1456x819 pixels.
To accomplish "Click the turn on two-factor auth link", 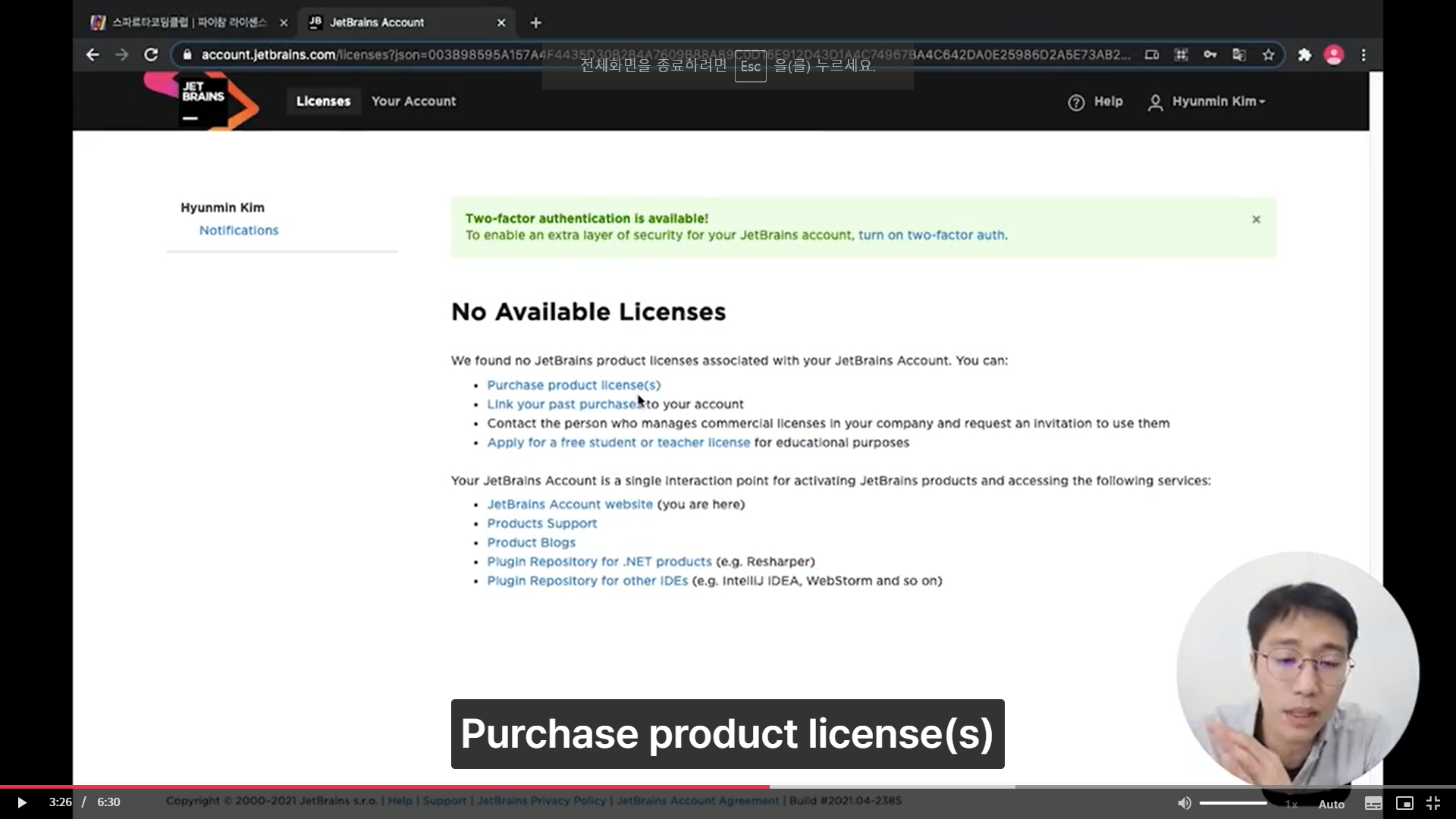I will pyautogui.click(x=931, y=235).
